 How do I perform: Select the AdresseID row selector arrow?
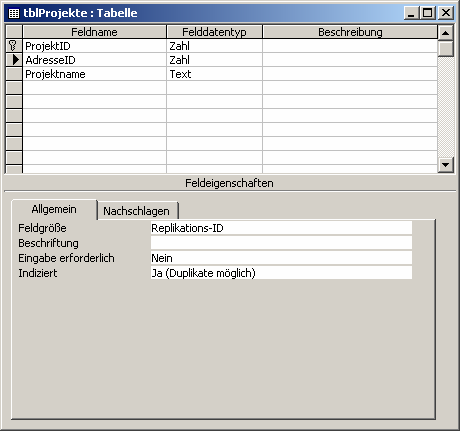[x=15, y=60]
